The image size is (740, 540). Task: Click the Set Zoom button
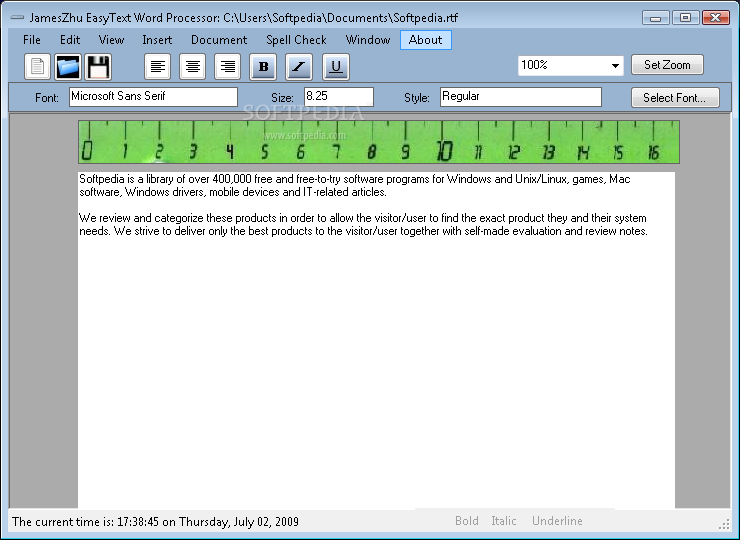[667, 65]
